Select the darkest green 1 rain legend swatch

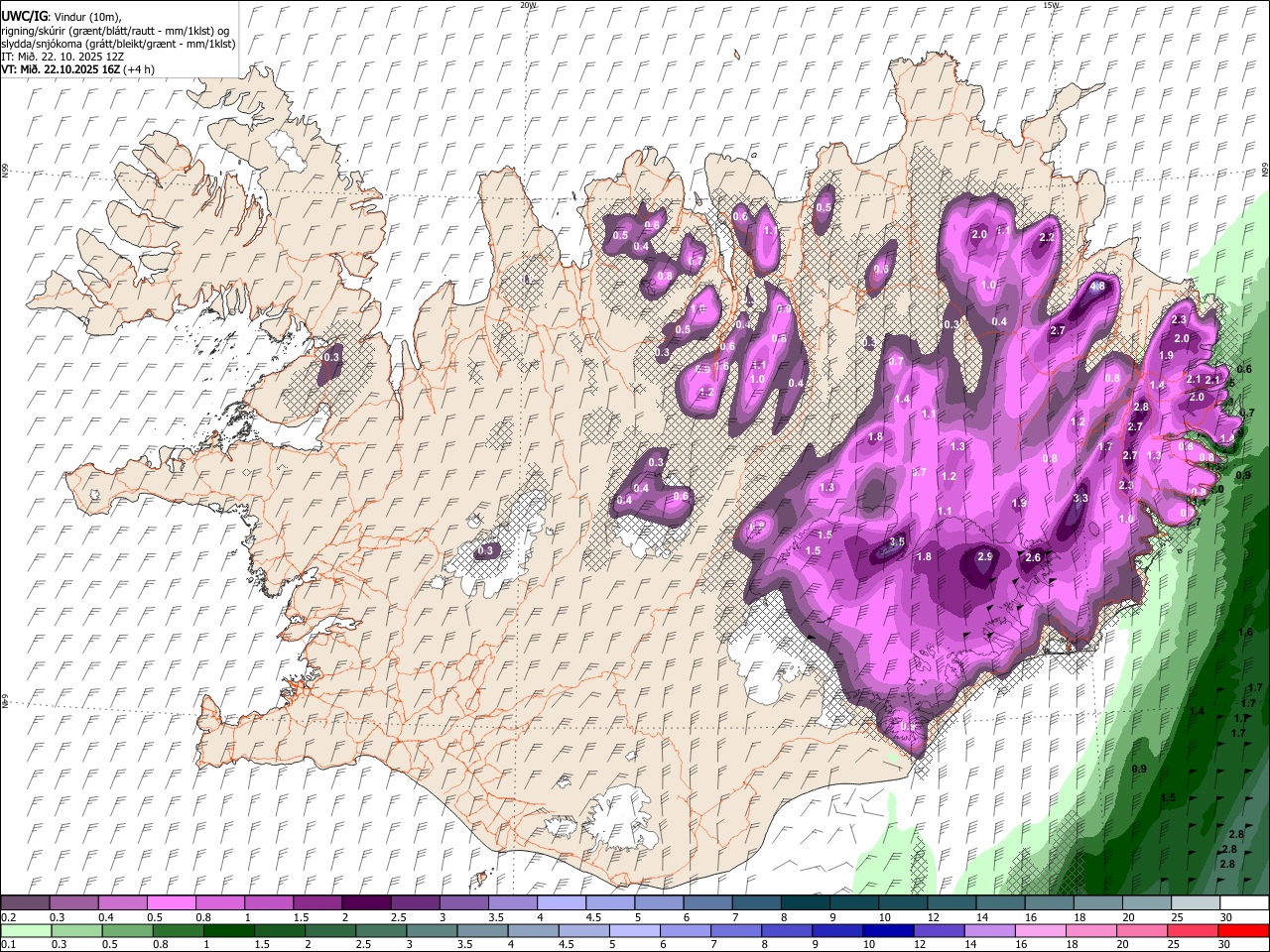pyautogui.click(x=228, y=931)
